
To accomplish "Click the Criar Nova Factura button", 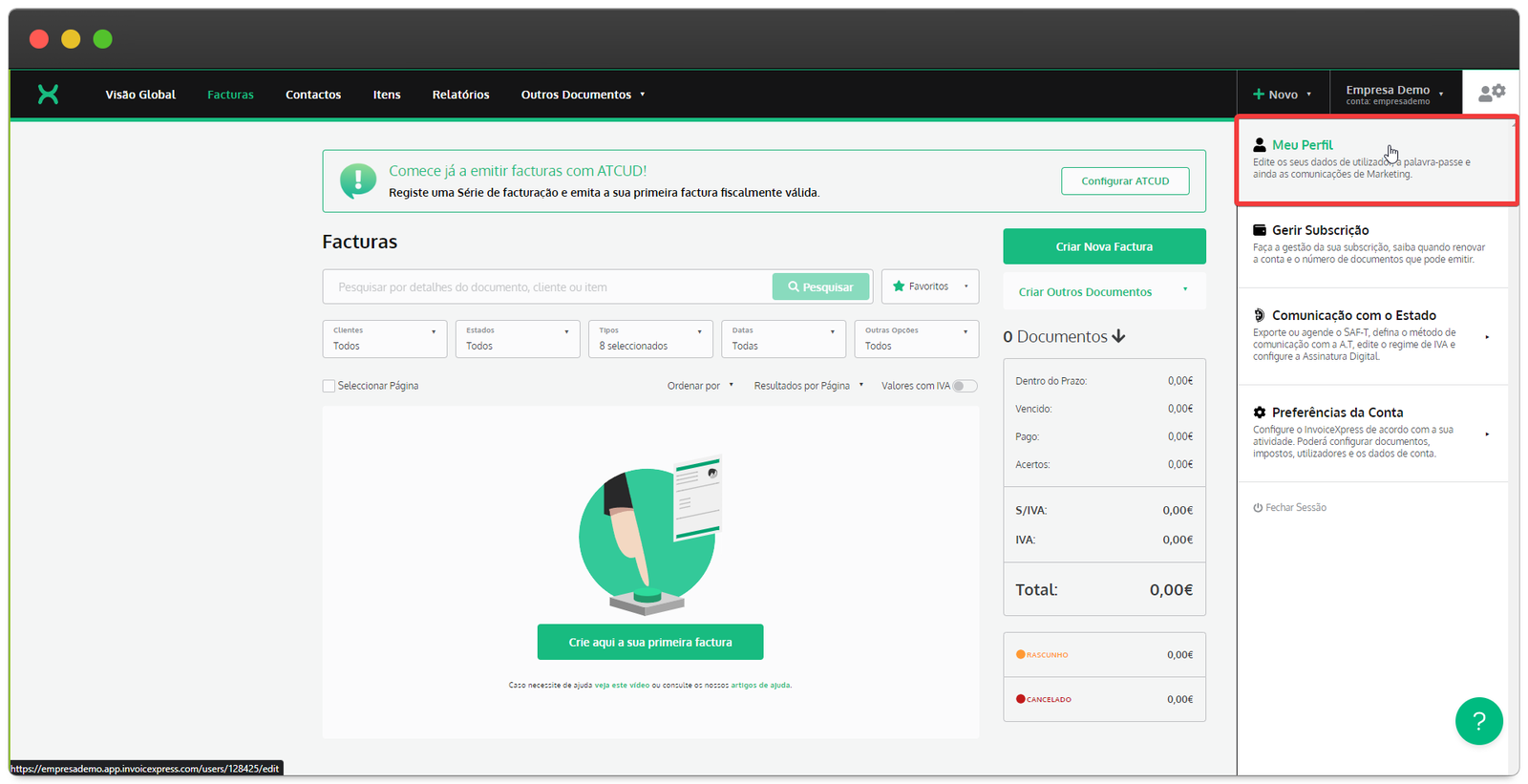I will (x=1104, y=246).
